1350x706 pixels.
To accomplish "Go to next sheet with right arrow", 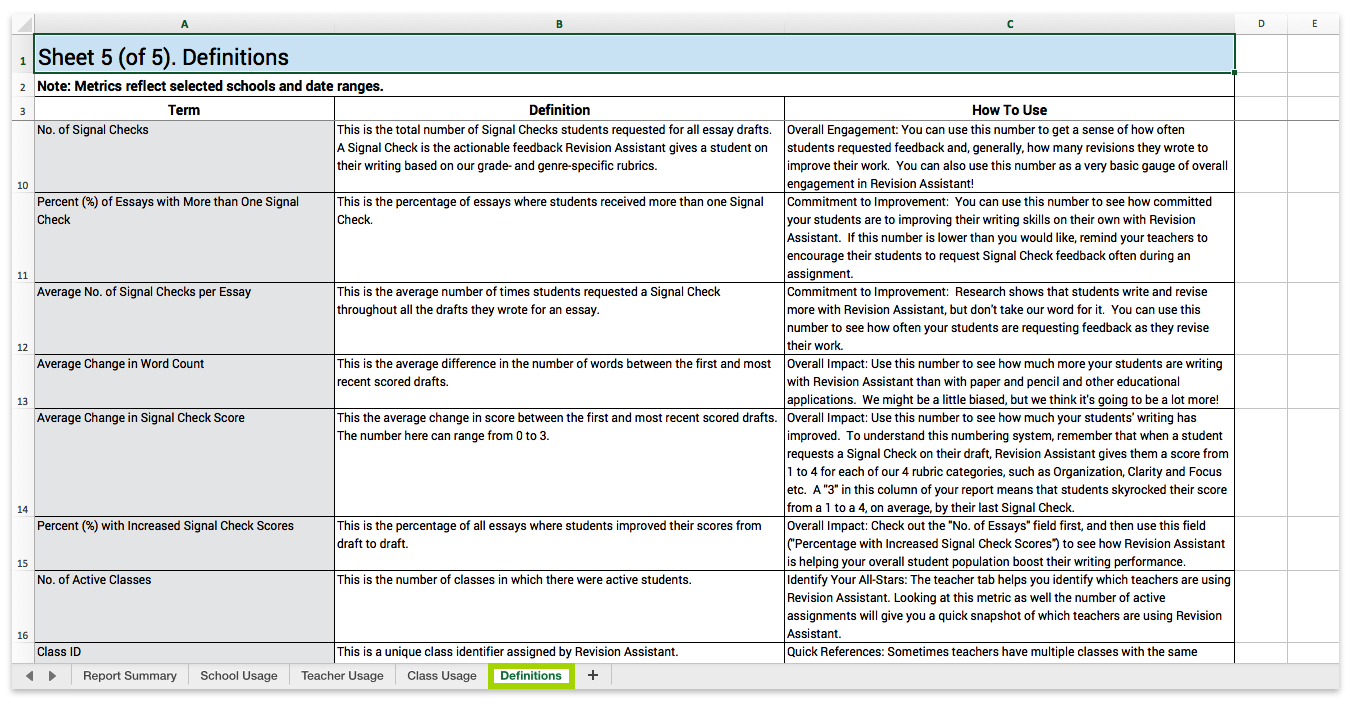I will point(52,676).
